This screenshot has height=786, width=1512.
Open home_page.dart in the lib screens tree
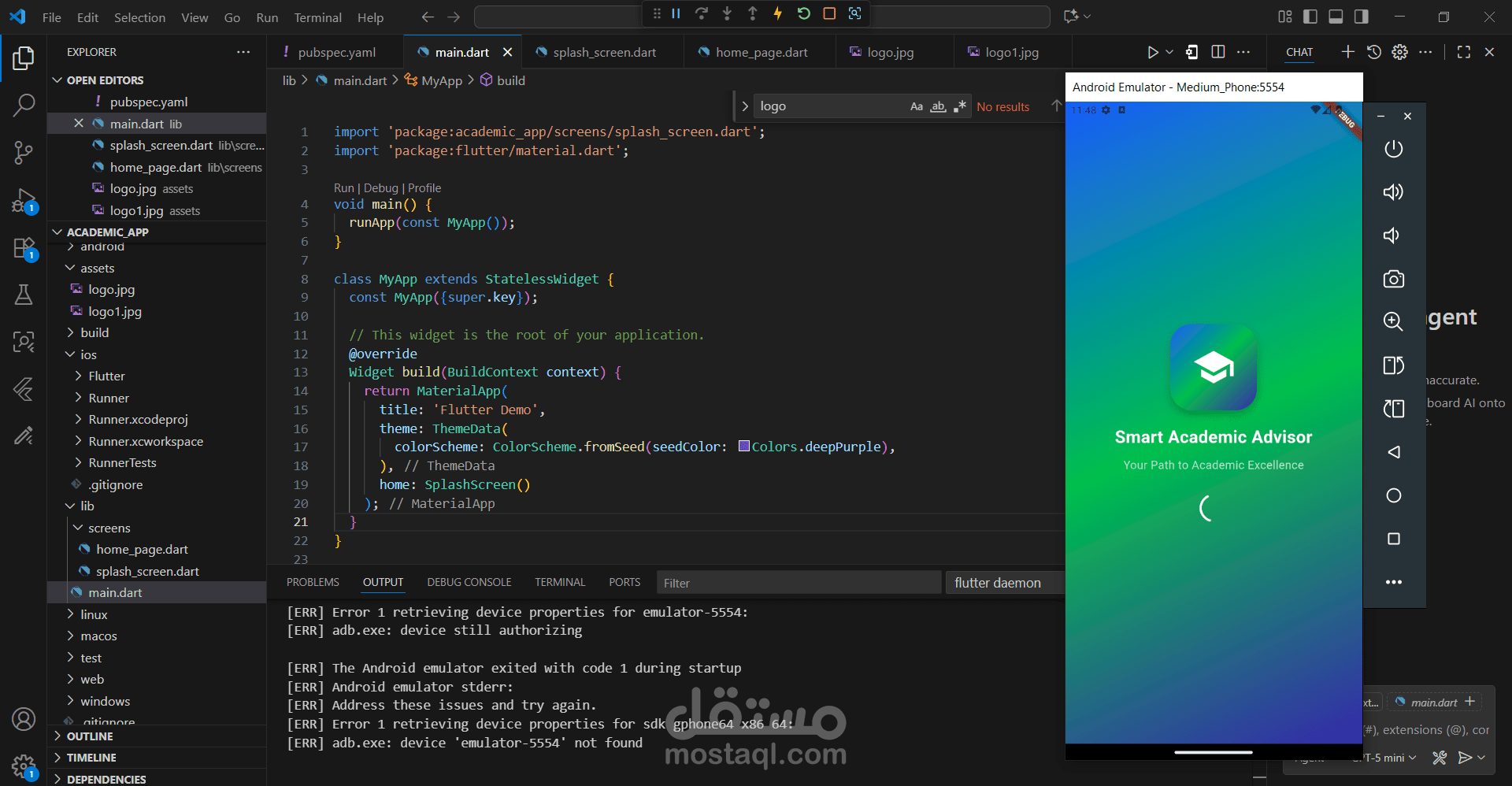click(142, 550)
